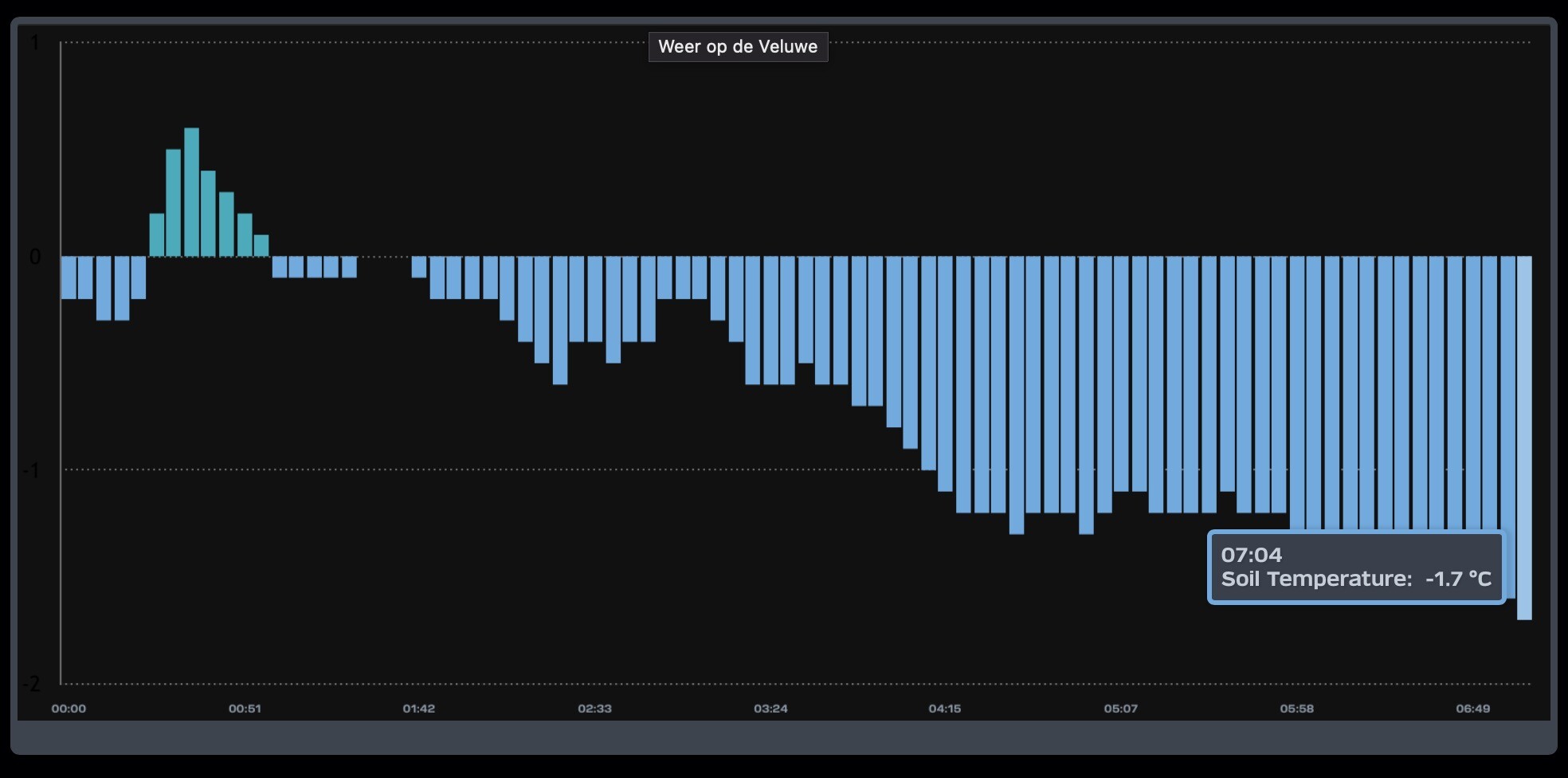
Task: Click the 05:58 time tick label
Action: 1296,708
